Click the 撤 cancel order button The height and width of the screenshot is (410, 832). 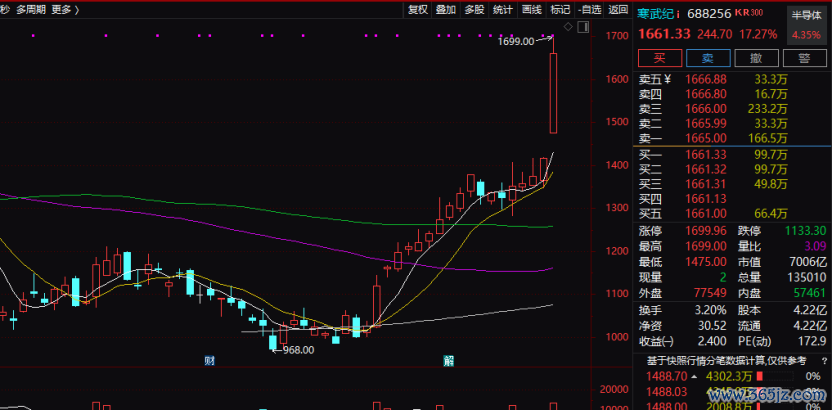point(756,58)
